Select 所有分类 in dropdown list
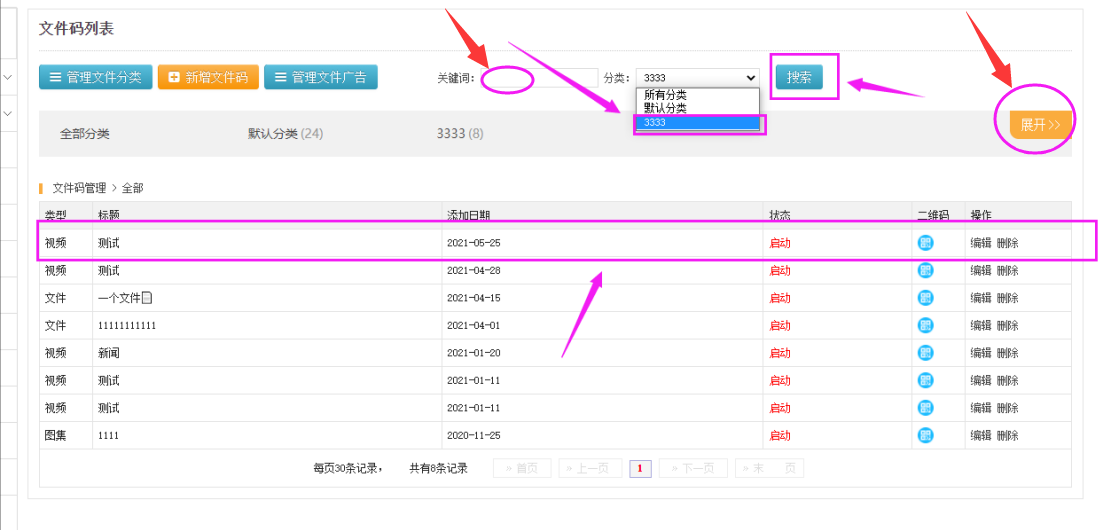Viewport: 1115px width, 530px height. click(x=665, y=95)
